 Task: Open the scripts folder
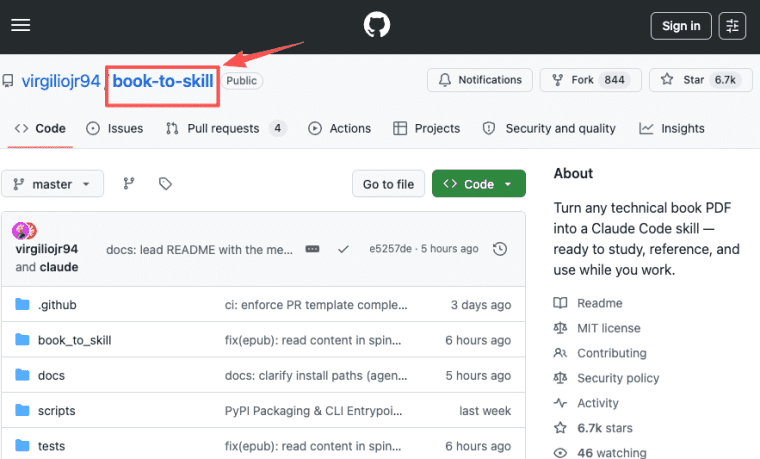pyautogui.click(x=57, y=411)
